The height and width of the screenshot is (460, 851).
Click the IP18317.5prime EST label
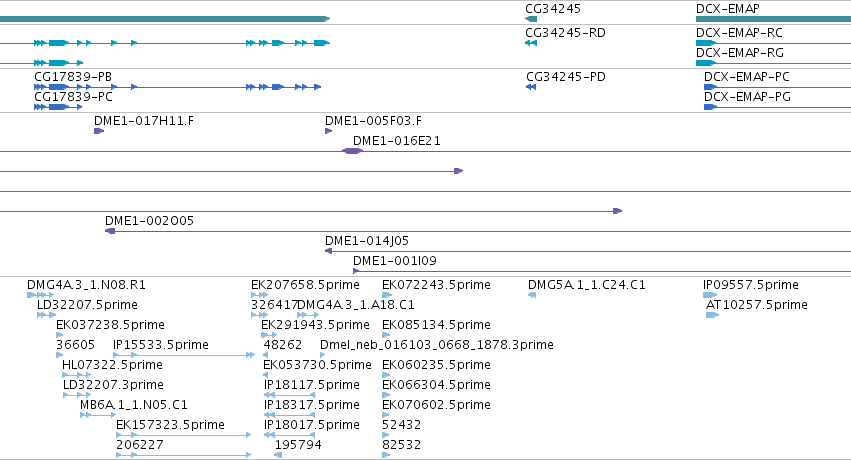312,405
